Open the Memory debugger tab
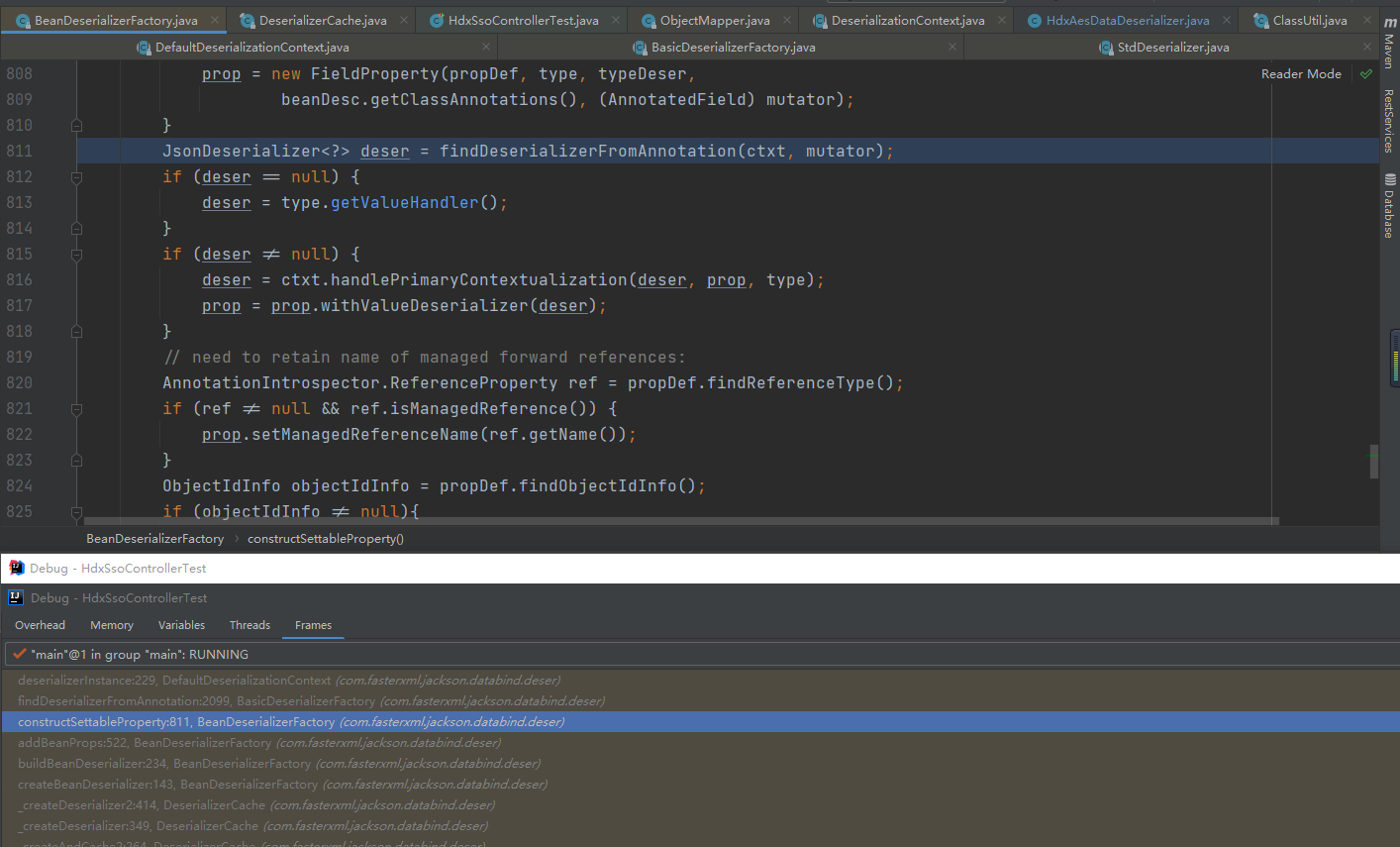 point(112,625)
